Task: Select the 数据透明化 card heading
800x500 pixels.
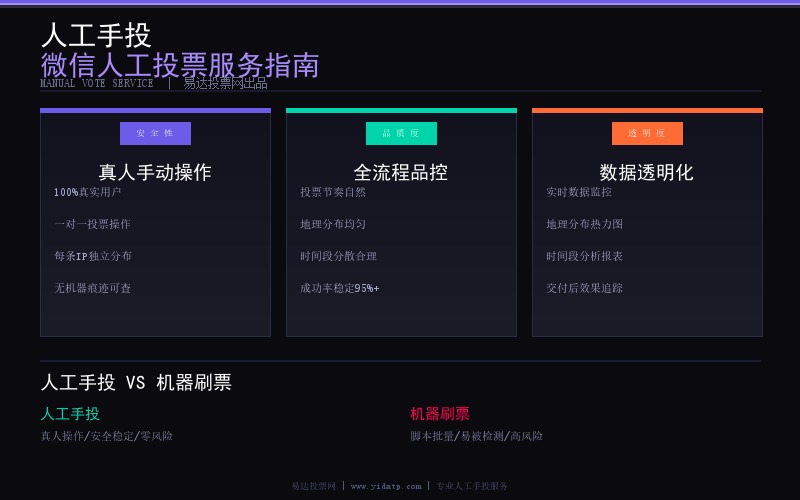Action: 646,172
